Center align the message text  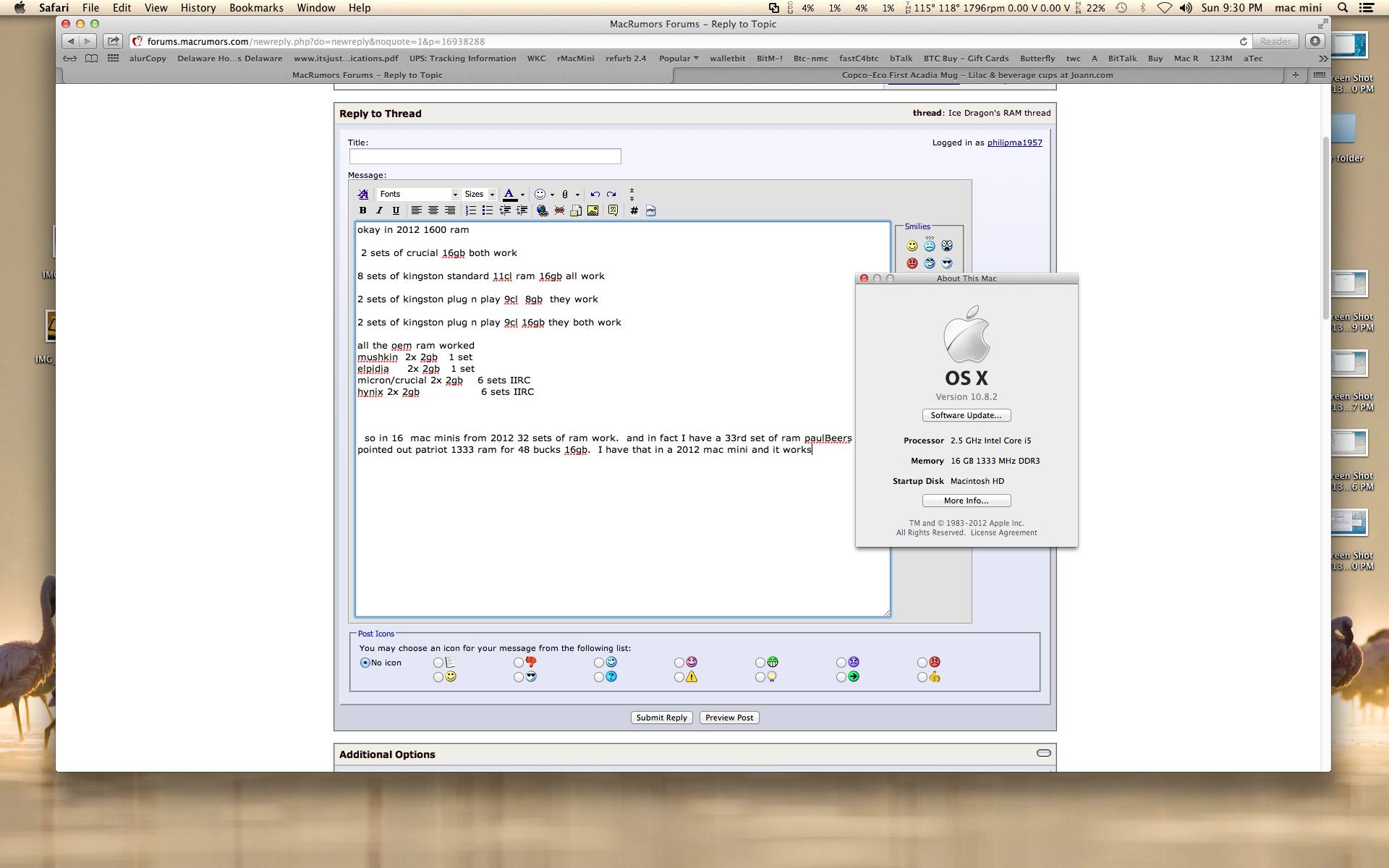click(x=433, y=210)
